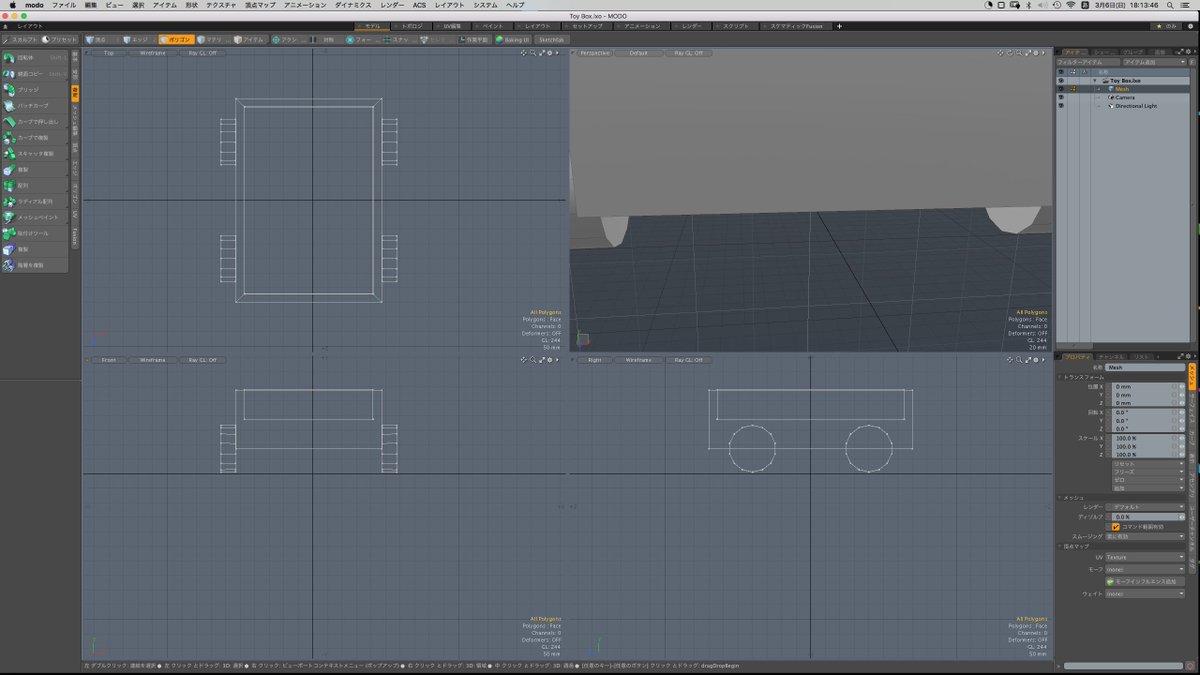Open the ダイナミクス menu
The height and width of the screenshot is (675, 1200).
click(x=354, y=5)
